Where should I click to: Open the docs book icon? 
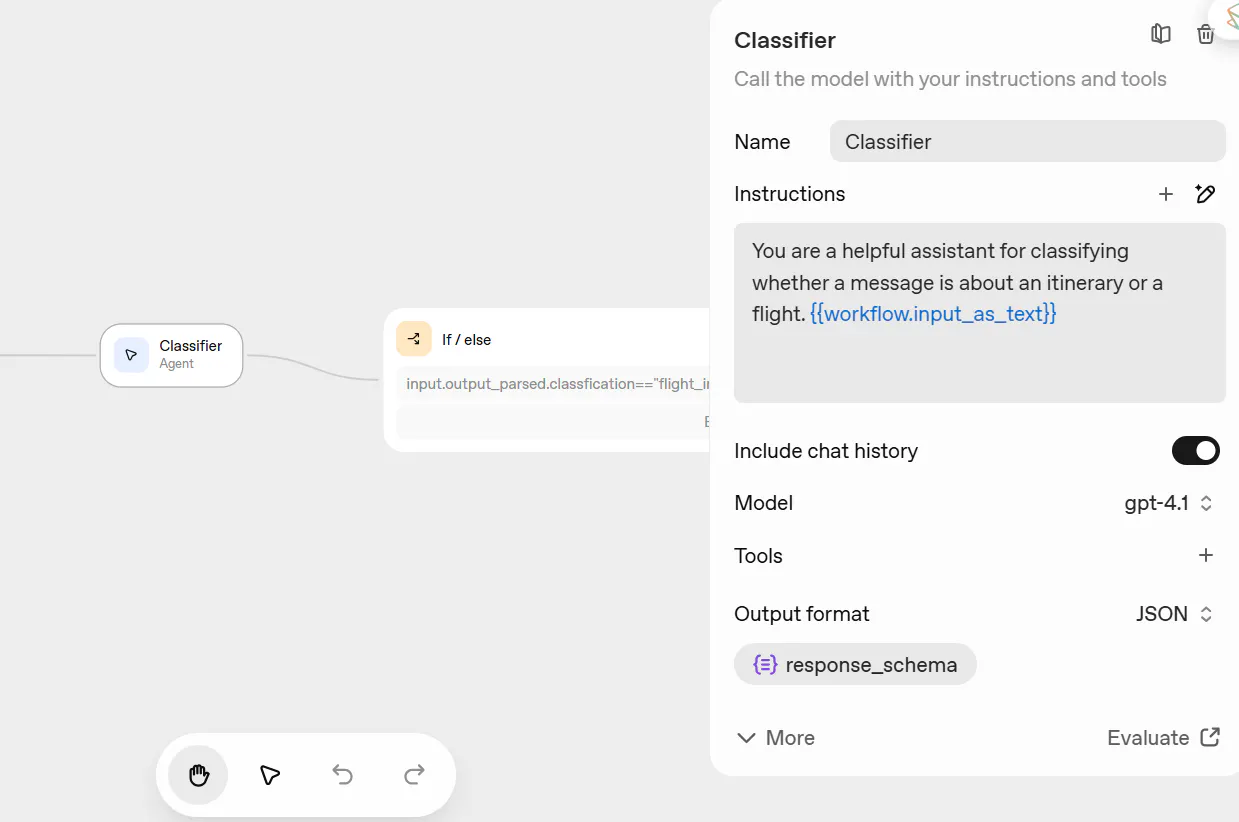(x=1160, y=34)
